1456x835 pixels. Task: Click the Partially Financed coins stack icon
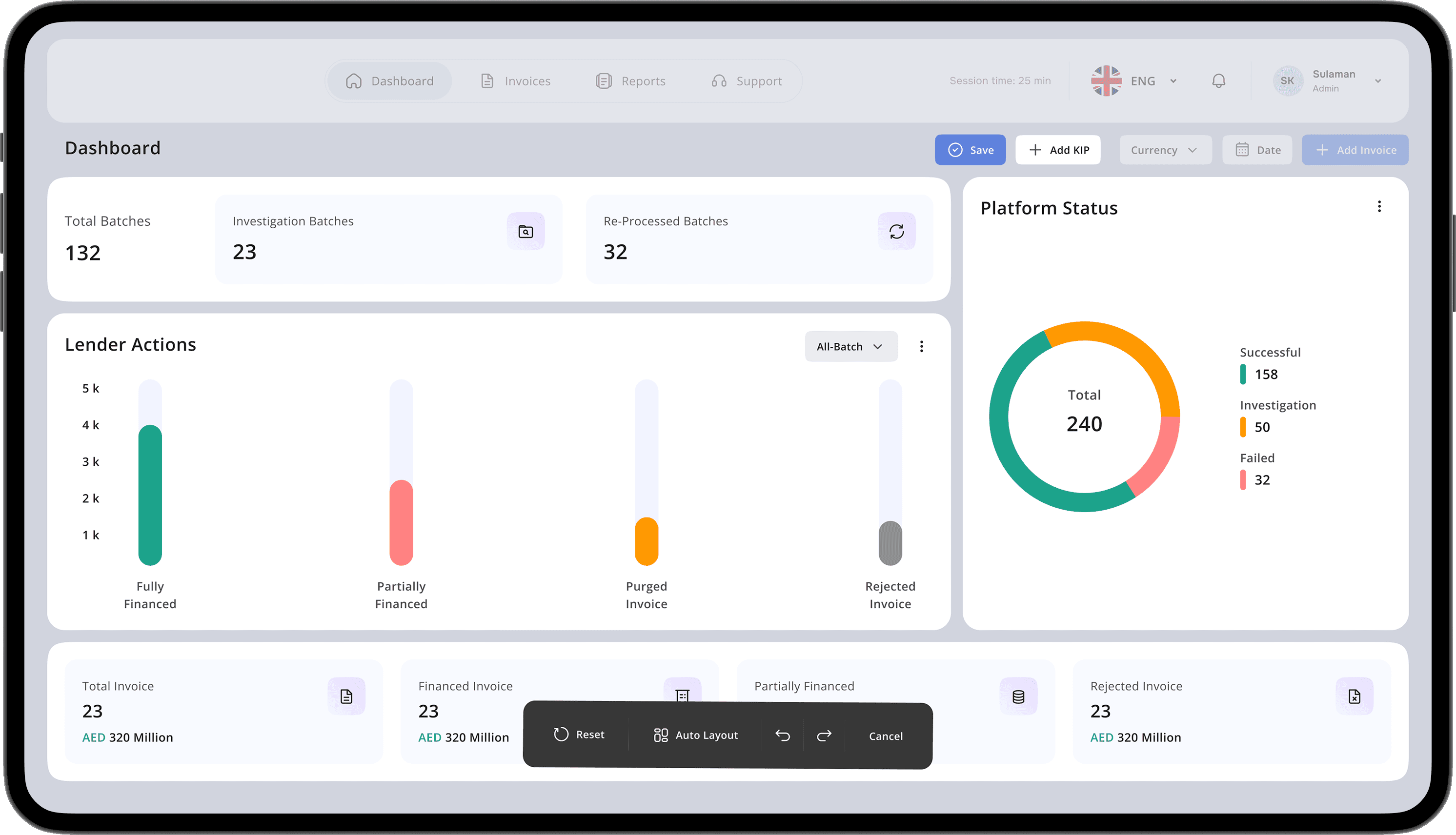[x=1018, y=696]
